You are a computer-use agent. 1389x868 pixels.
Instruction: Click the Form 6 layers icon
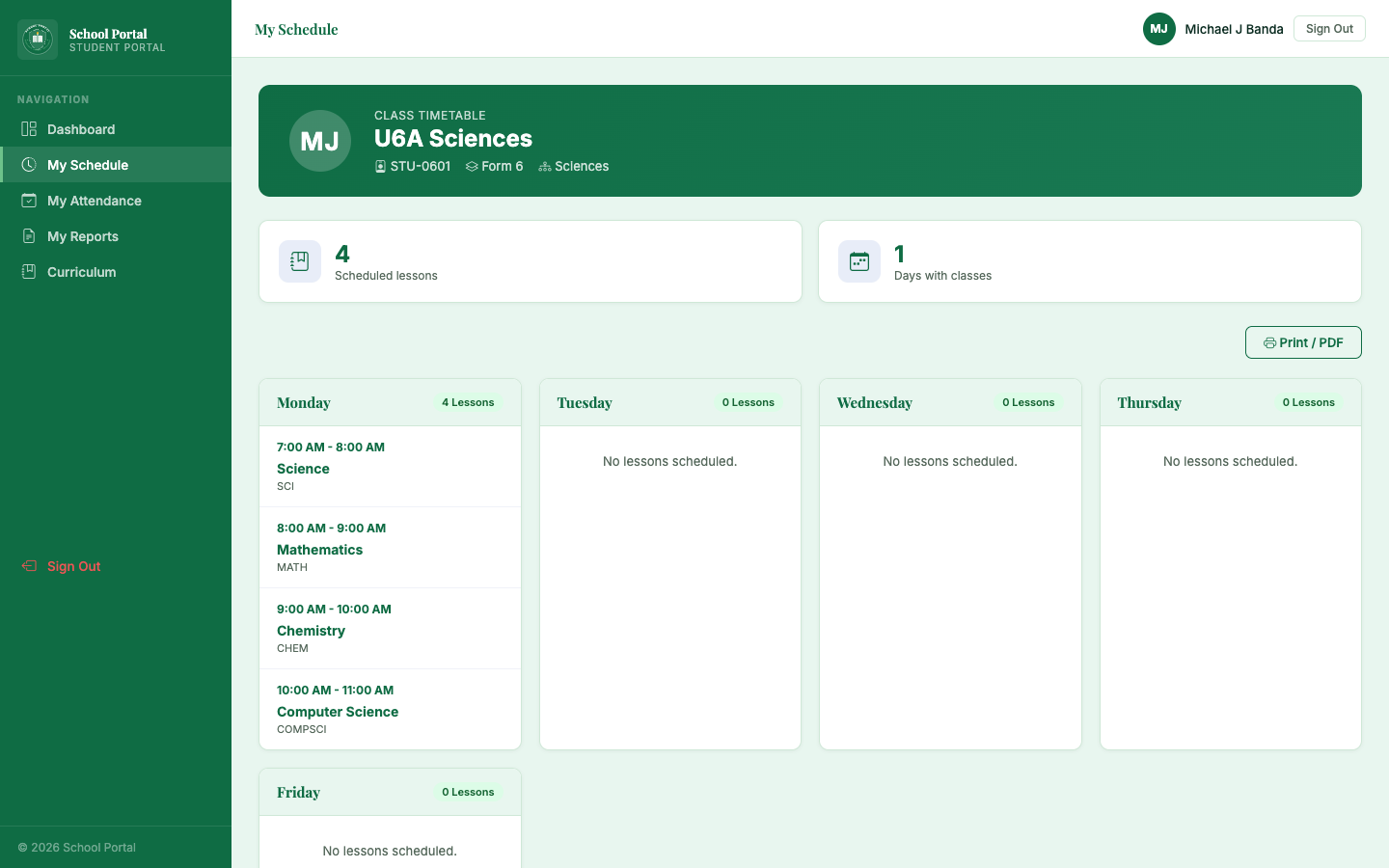tap(472, 165)
